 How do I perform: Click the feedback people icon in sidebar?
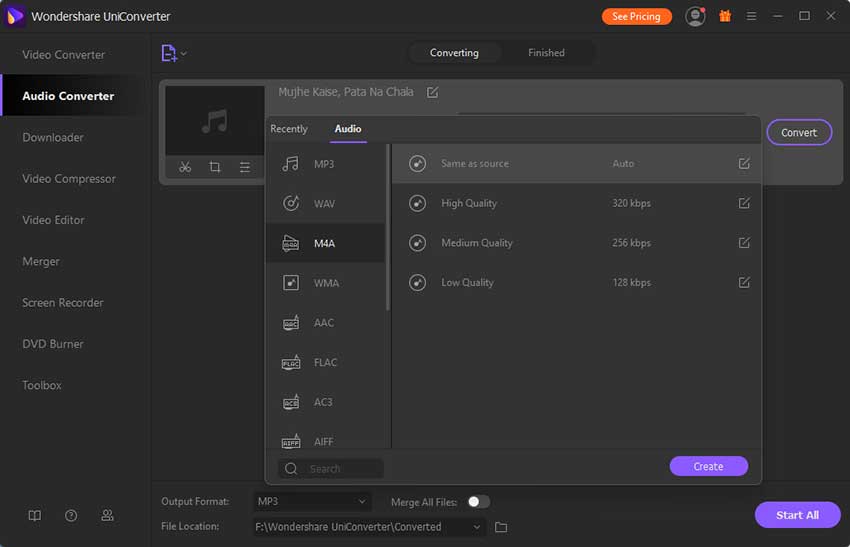[x=107, y=516]
